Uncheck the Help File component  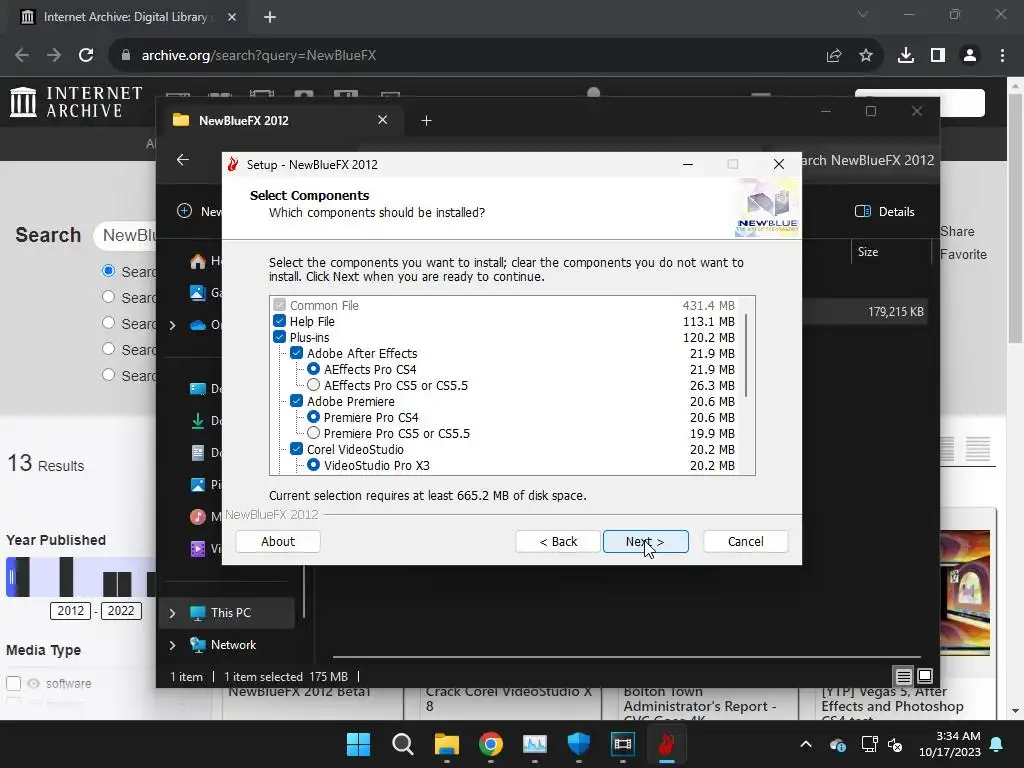pyautogui.click(x=280, y=321)
